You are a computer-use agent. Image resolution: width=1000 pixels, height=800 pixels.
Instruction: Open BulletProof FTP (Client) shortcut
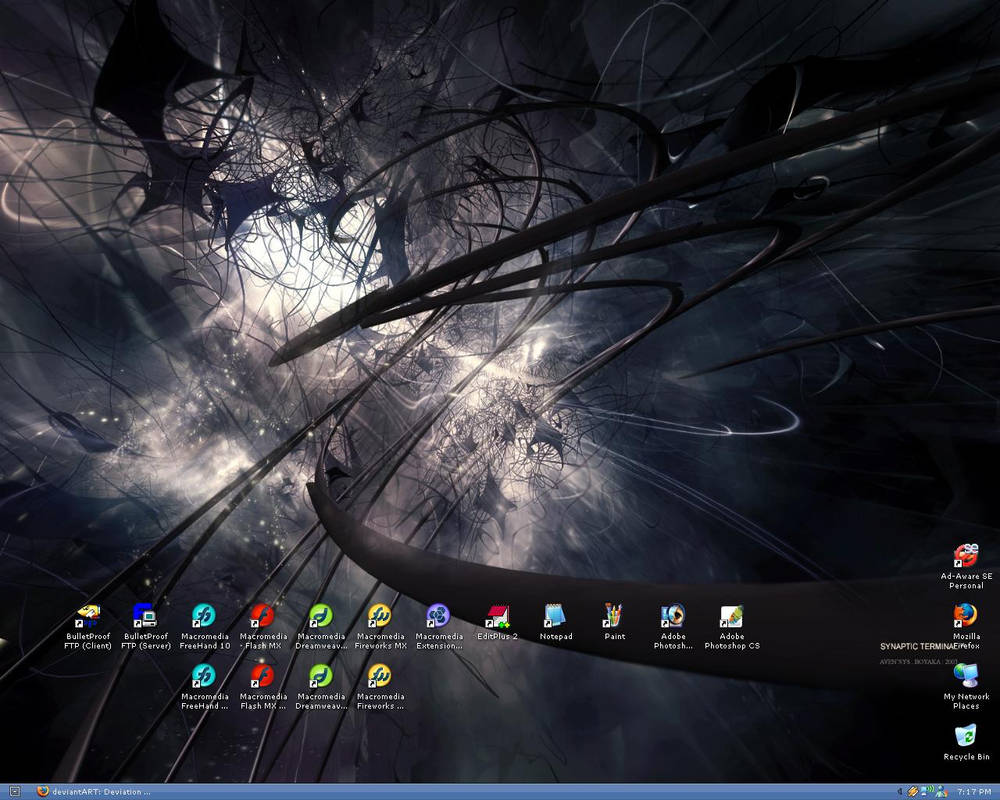pyautogui.click(x=88, y=627)
